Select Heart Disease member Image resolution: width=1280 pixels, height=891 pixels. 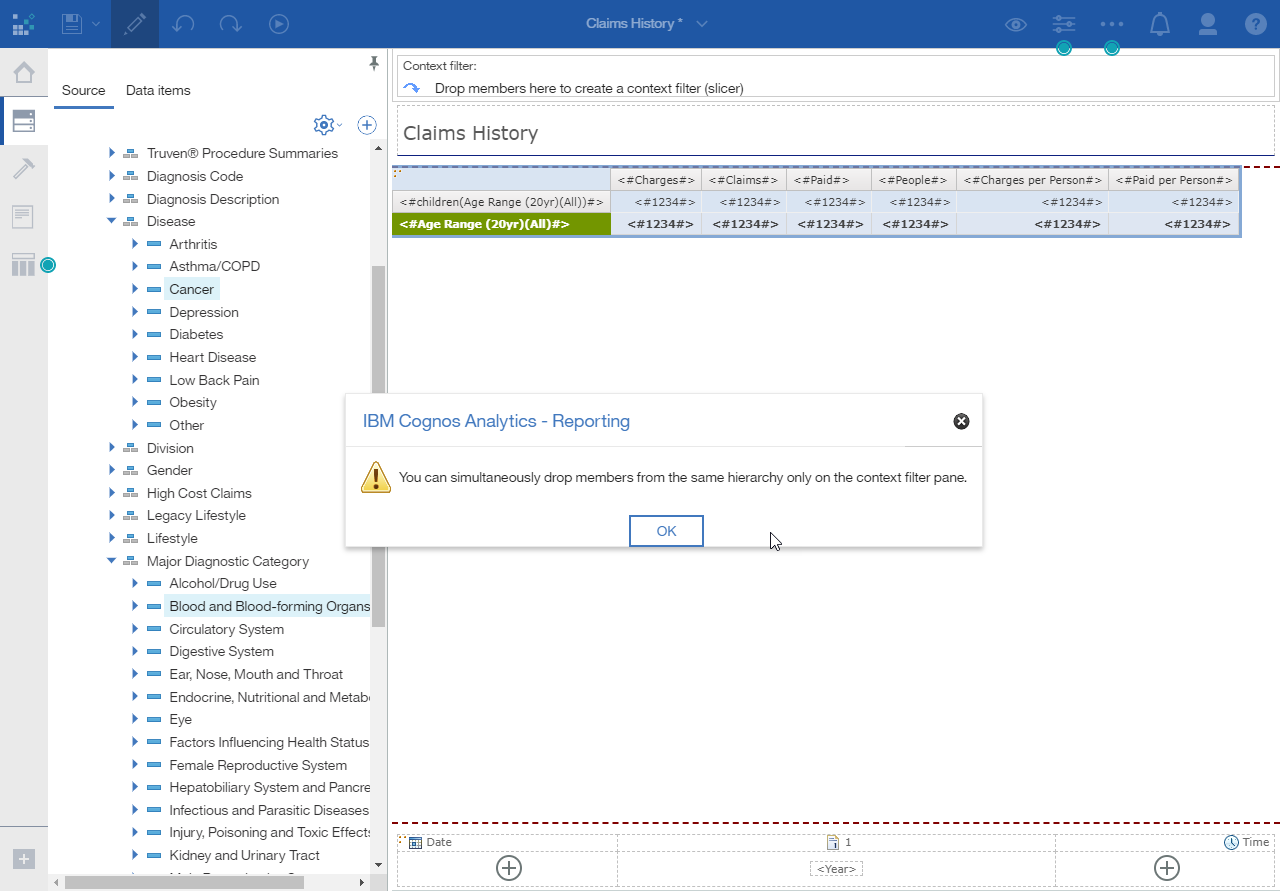click(x=212, y=357)
